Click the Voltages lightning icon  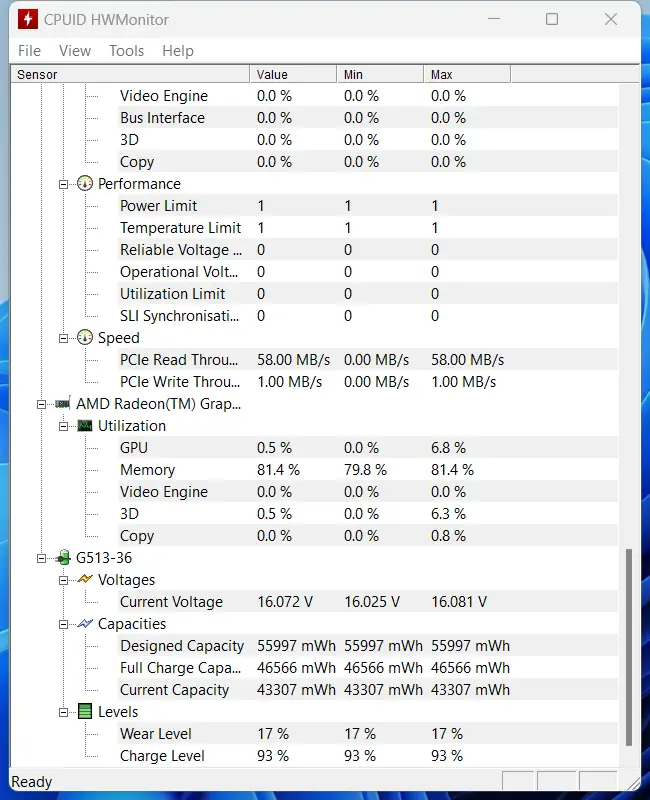tap(85, 580)
